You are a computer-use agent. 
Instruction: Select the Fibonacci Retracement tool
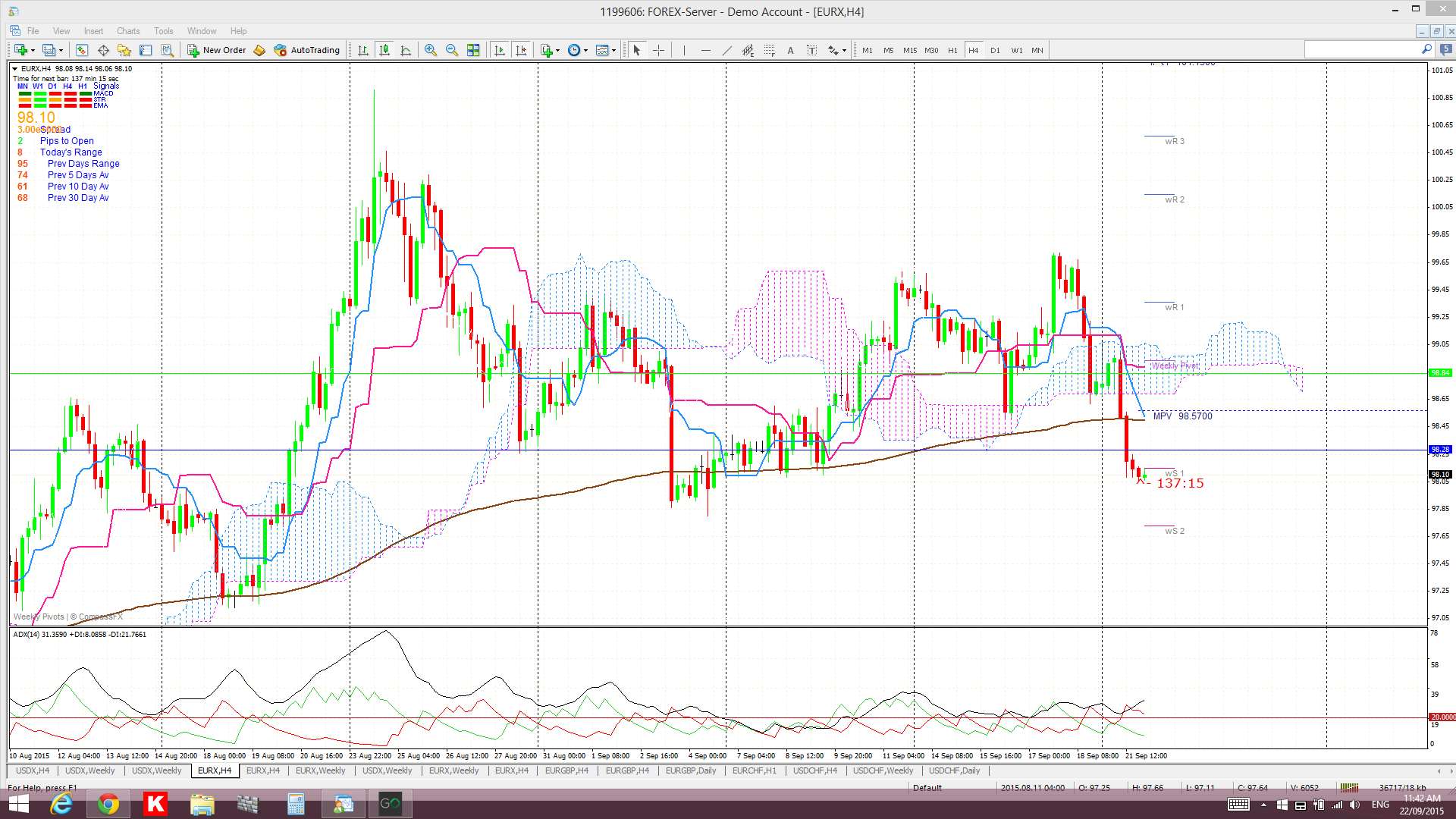[769, 50]
